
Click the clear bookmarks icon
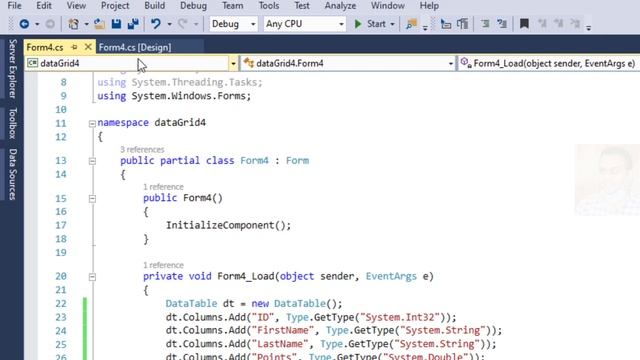[x=575, y=24]
